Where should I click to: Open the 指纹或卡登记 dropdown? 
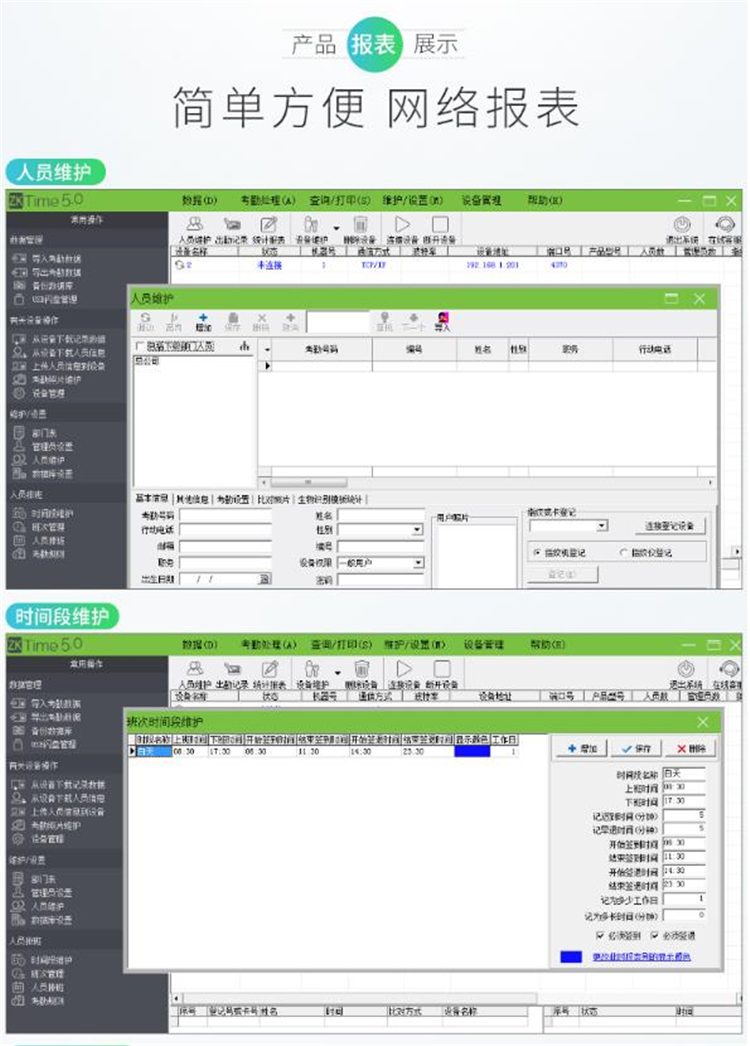point(601,525)
